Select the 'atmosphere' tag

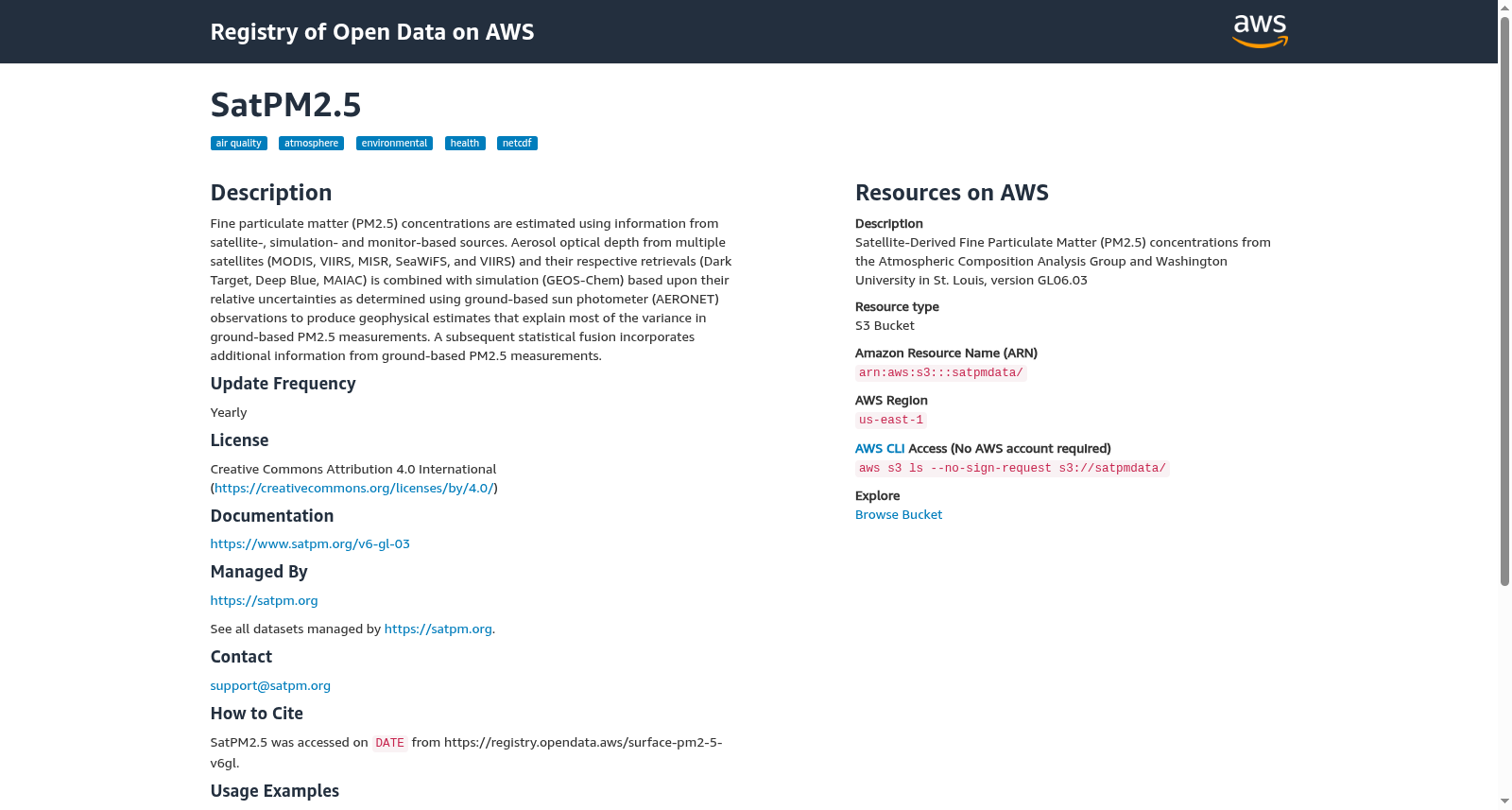(x=311, y=144)
